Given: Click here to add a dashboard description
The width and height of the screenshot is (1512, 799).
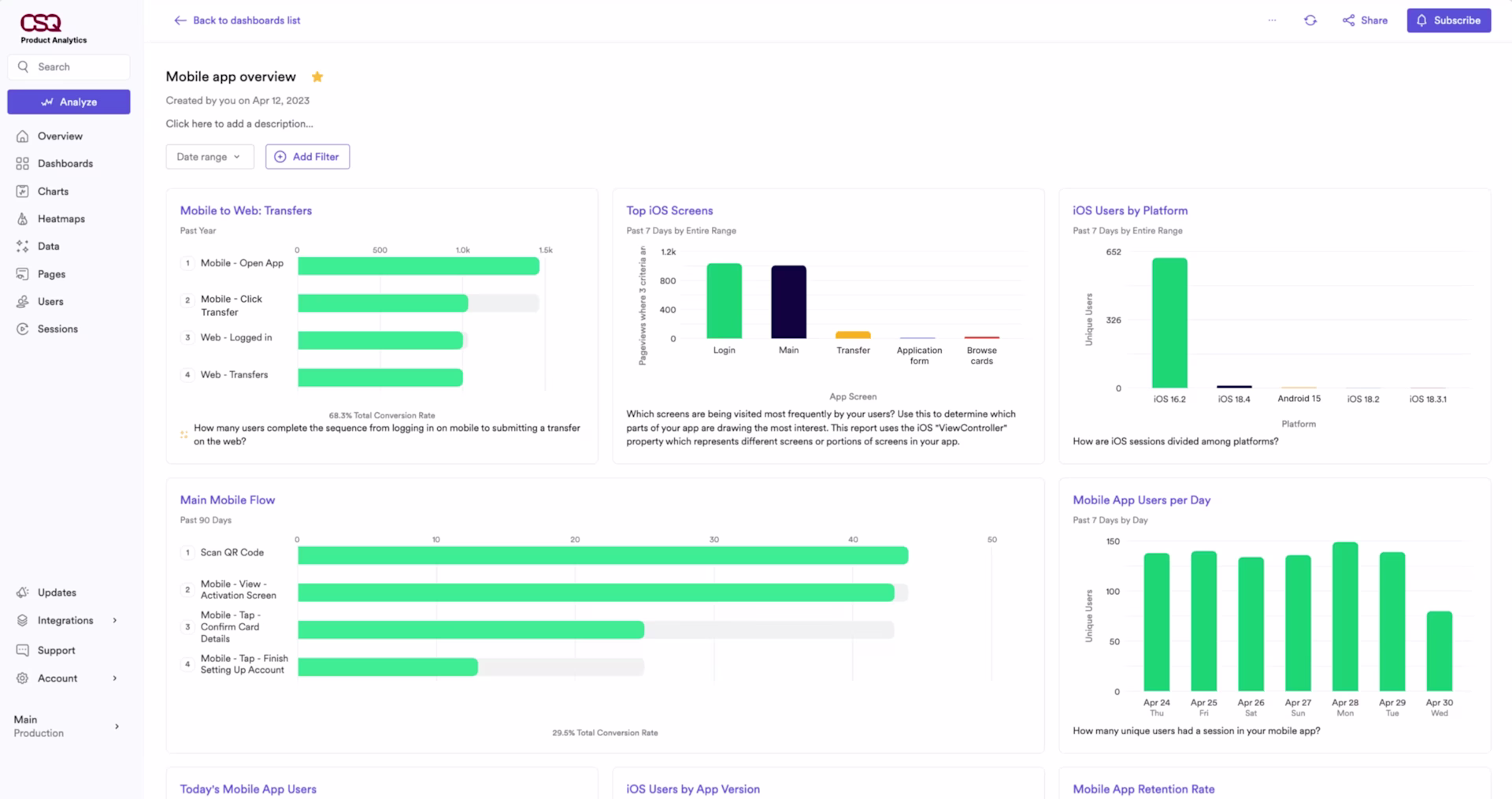Looking at the screenshot, I should [x=239, y=124].
